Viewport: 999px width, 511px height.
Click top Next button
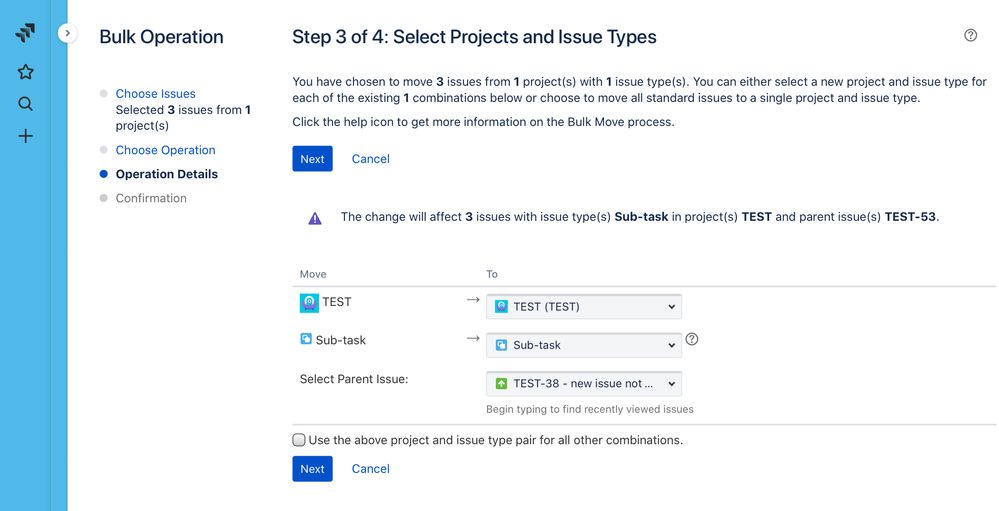312,159
